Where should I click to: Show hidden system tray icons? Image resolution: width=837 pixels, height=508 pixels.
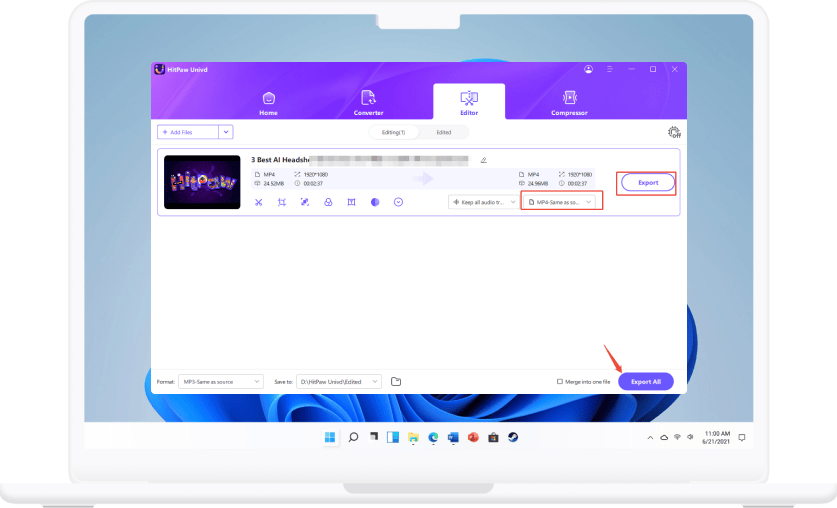point(650,438)
